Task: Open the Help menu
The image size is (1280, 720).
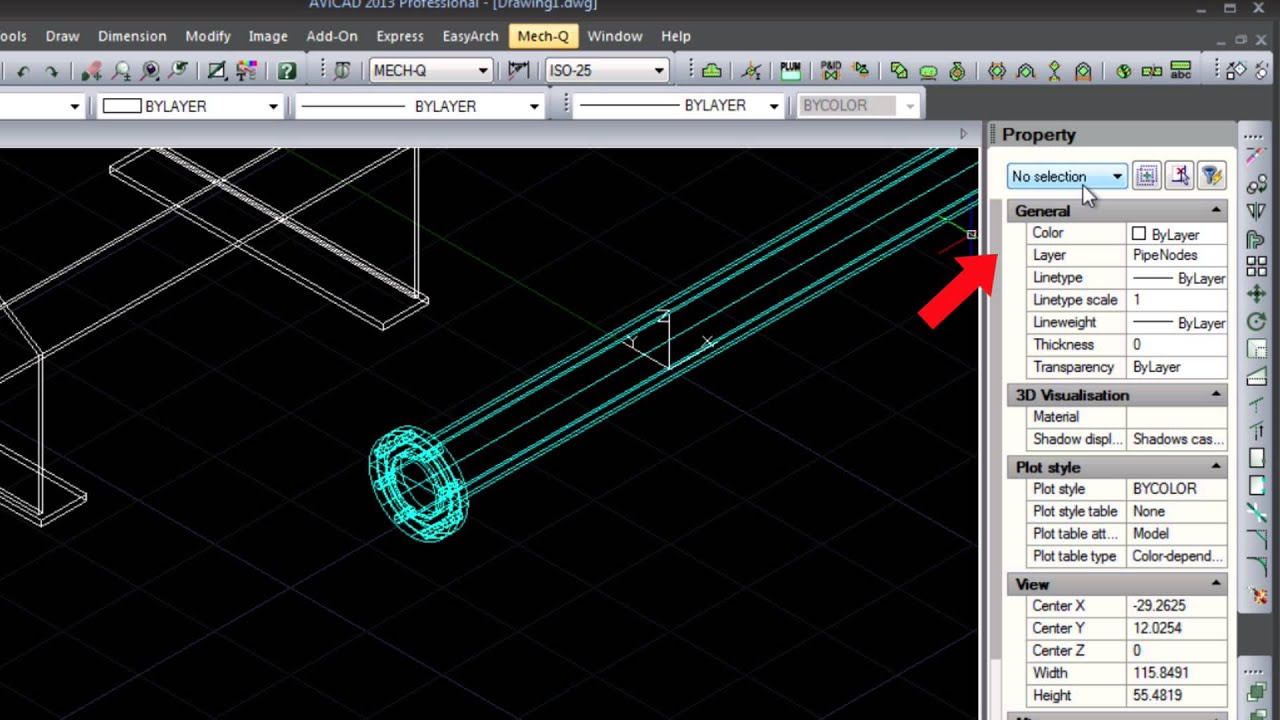Action: pos(676,36)
